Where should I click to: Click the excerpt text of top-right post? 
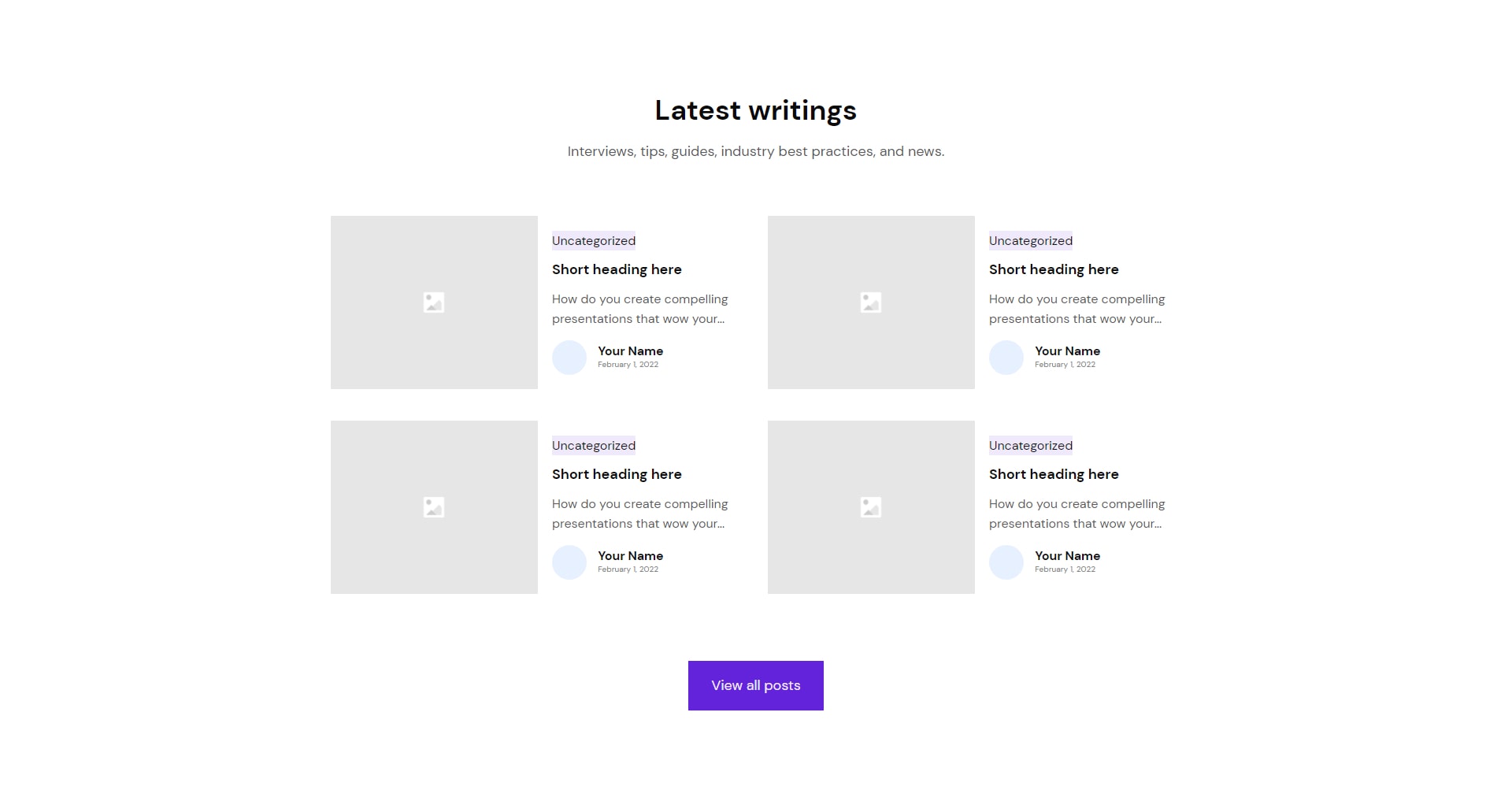[1077, 309]
